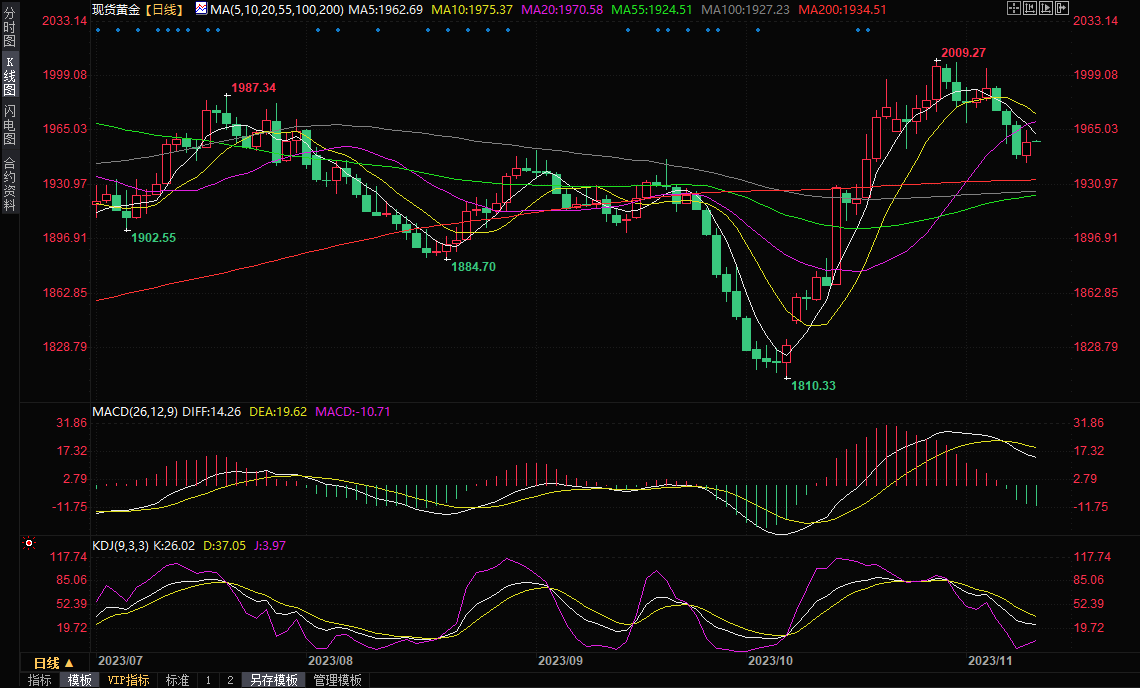The image size is (1140, 688).
Task: Click the scroll-to-latest arrow icon
Action: point(1061,9)
